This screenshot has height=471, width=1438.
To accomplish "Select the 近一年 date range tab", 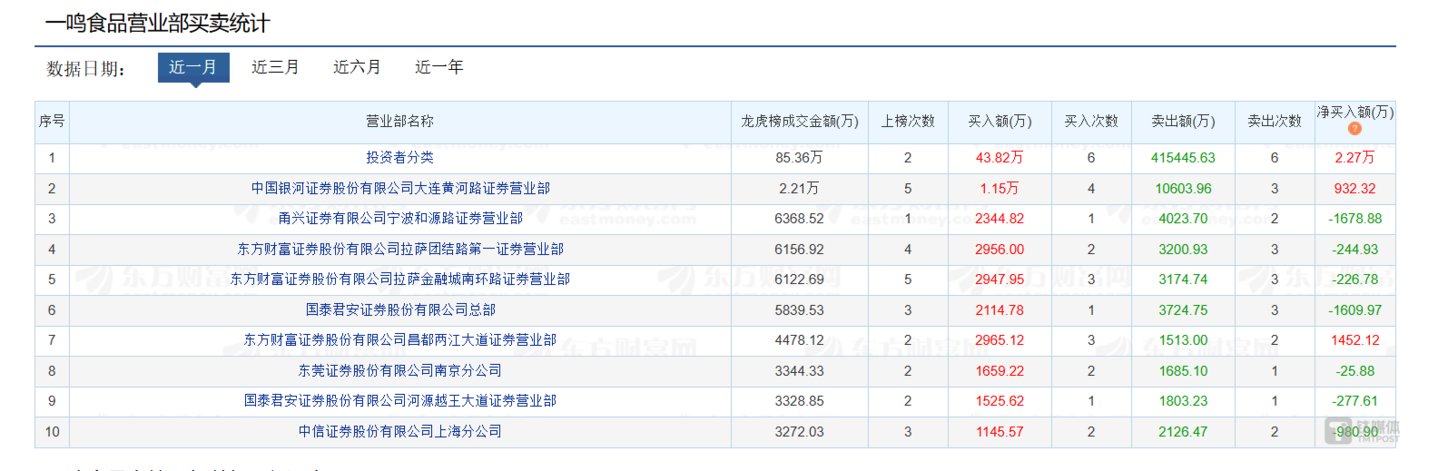I will (x=439, y=68).
